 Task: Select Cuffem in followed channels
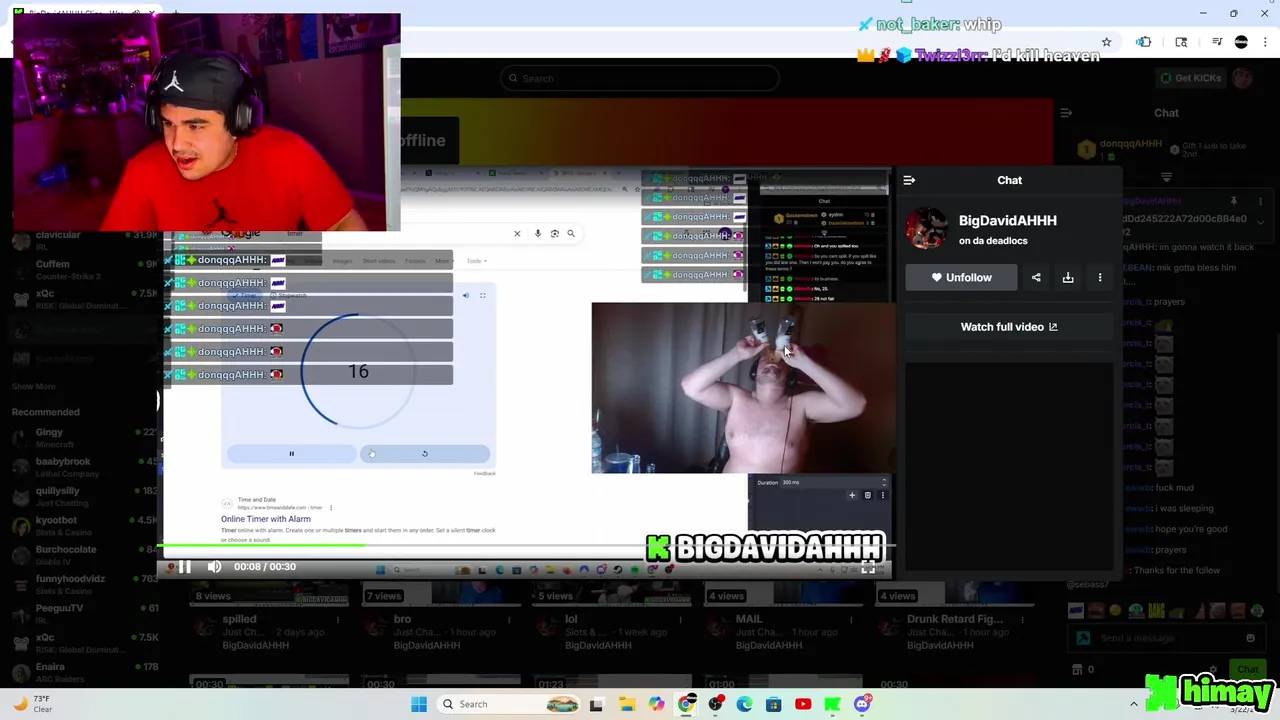(82, 269)
